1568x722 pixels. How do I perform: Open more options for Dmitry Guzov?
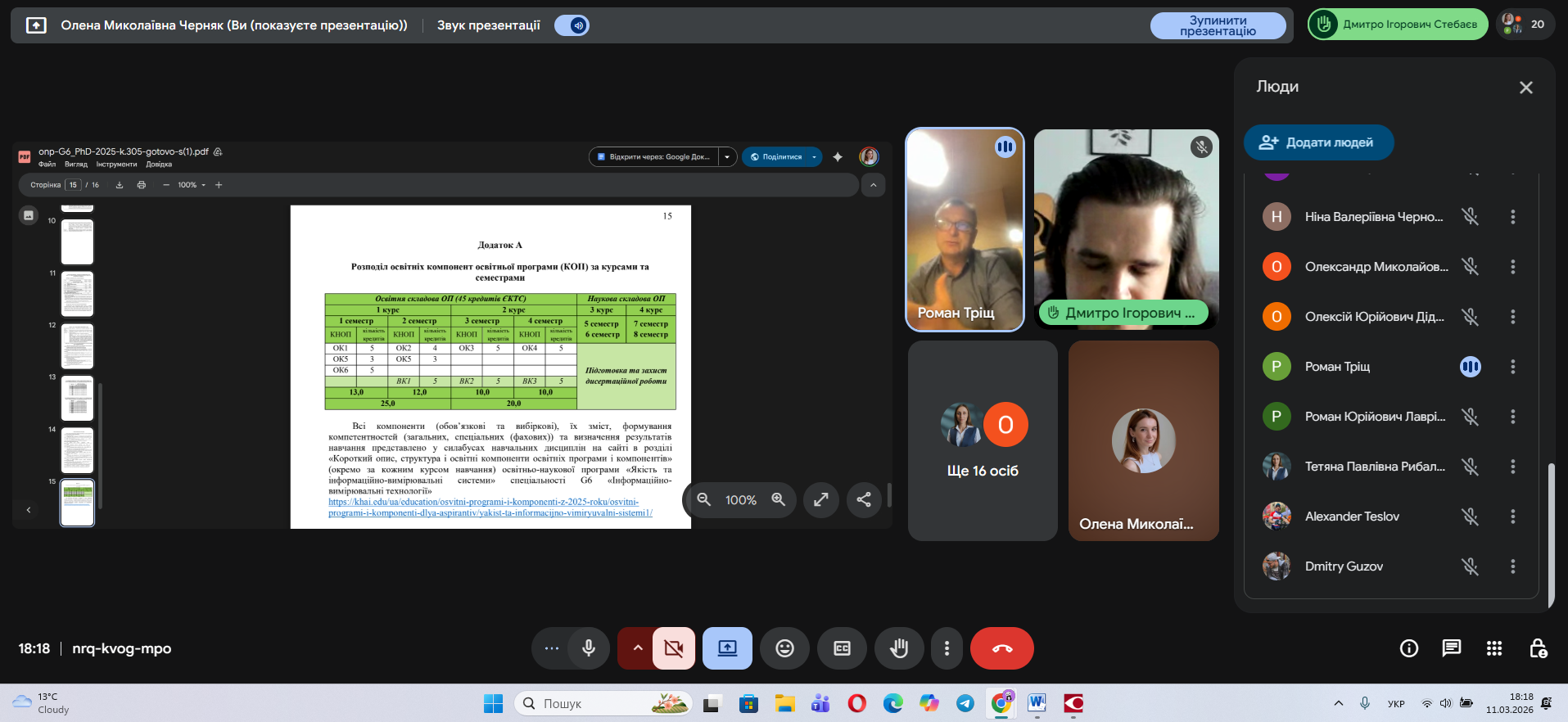click(x=1512, y=566)
